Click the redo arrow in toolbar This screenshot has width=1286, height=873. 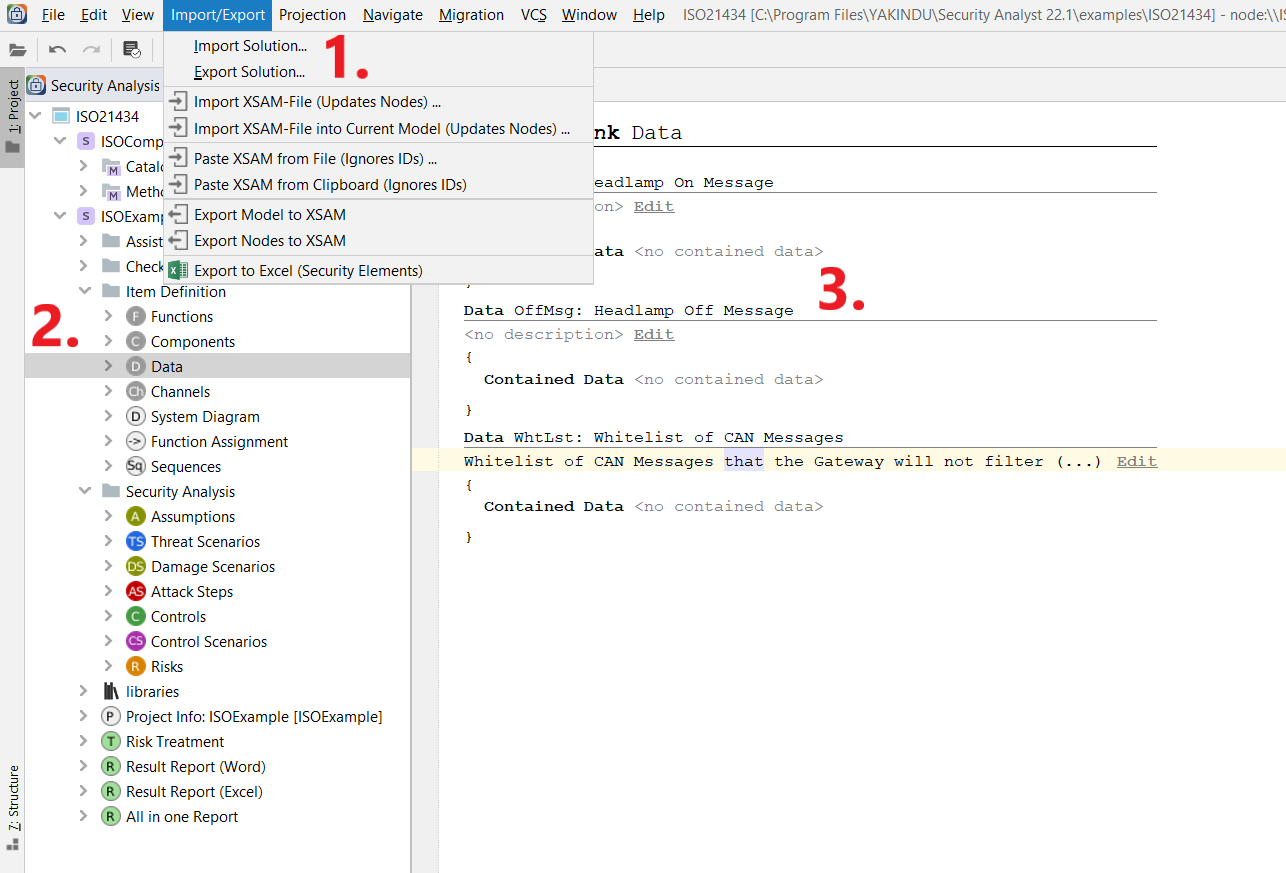91,49
